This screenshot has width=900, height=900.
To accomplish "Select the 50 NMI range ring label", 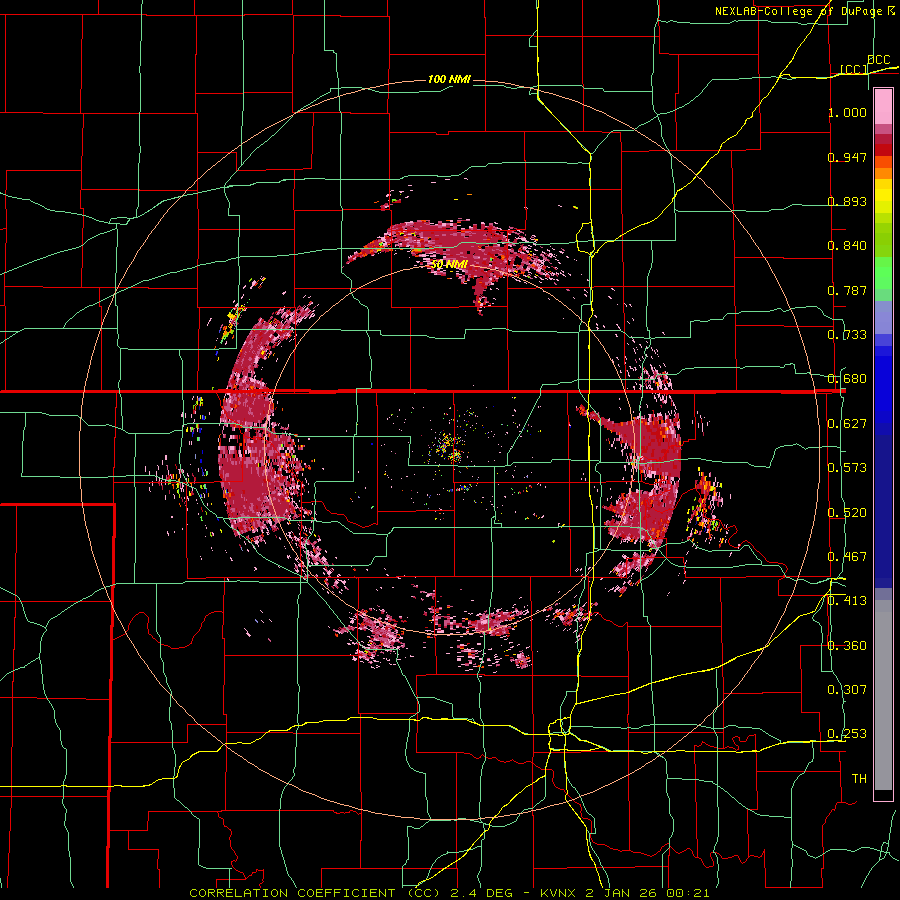I will [449, 265].
